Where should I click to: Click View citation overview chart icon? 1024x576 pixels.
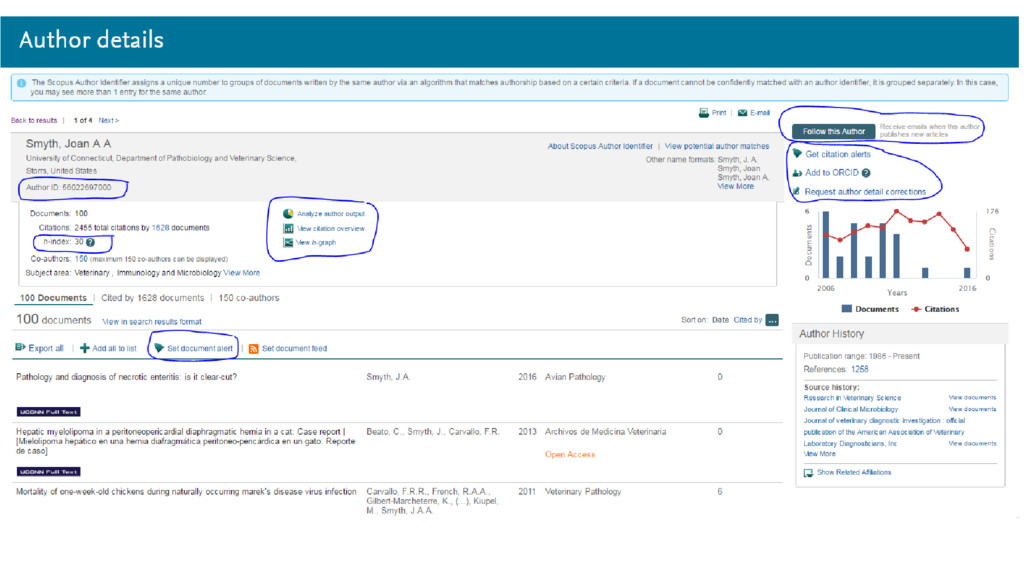pyautogui.click(x=288, y=229)
